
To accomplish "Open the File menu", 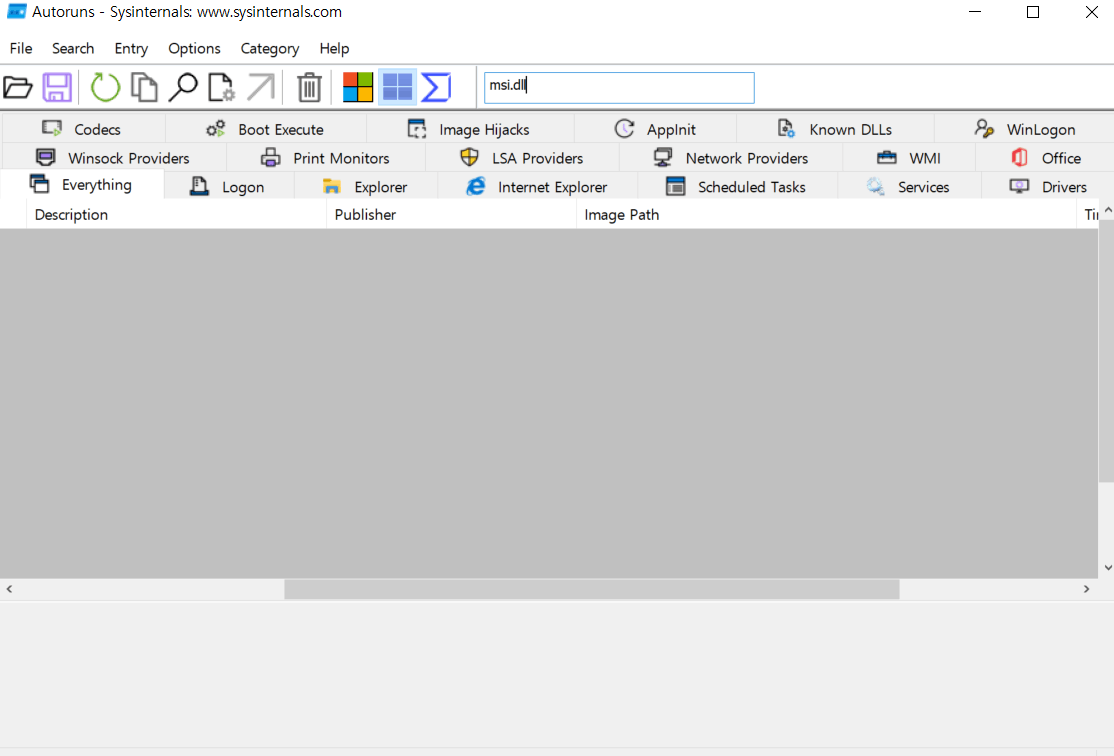I will click(x=21, y=48).
